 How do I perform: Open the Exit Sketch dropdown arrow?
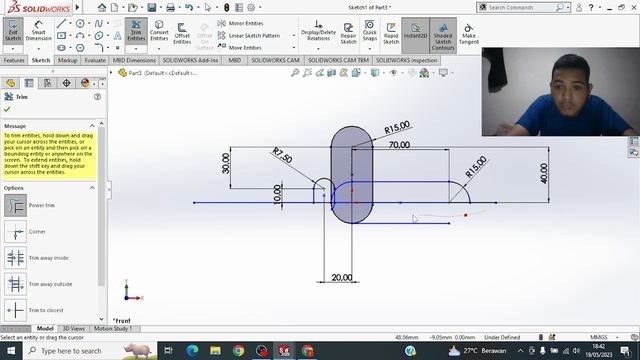(13, 49)
